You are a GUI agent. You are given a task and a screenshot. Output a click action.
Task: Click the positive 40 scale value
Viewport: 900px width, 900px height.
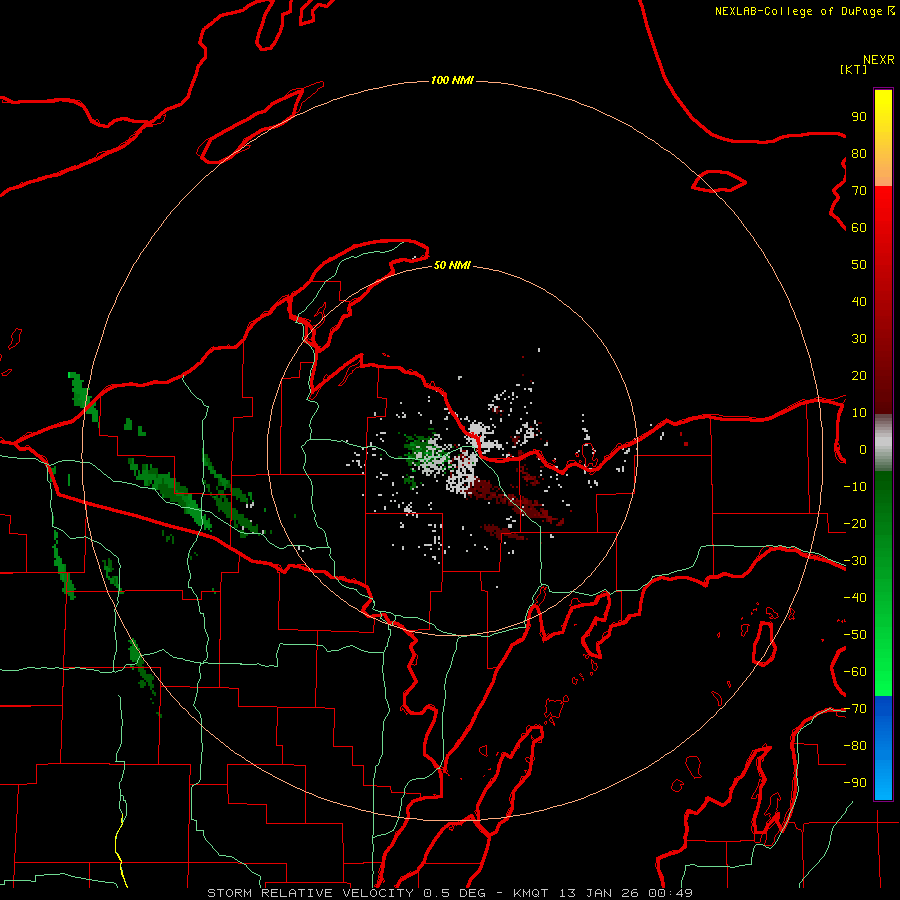859,301
